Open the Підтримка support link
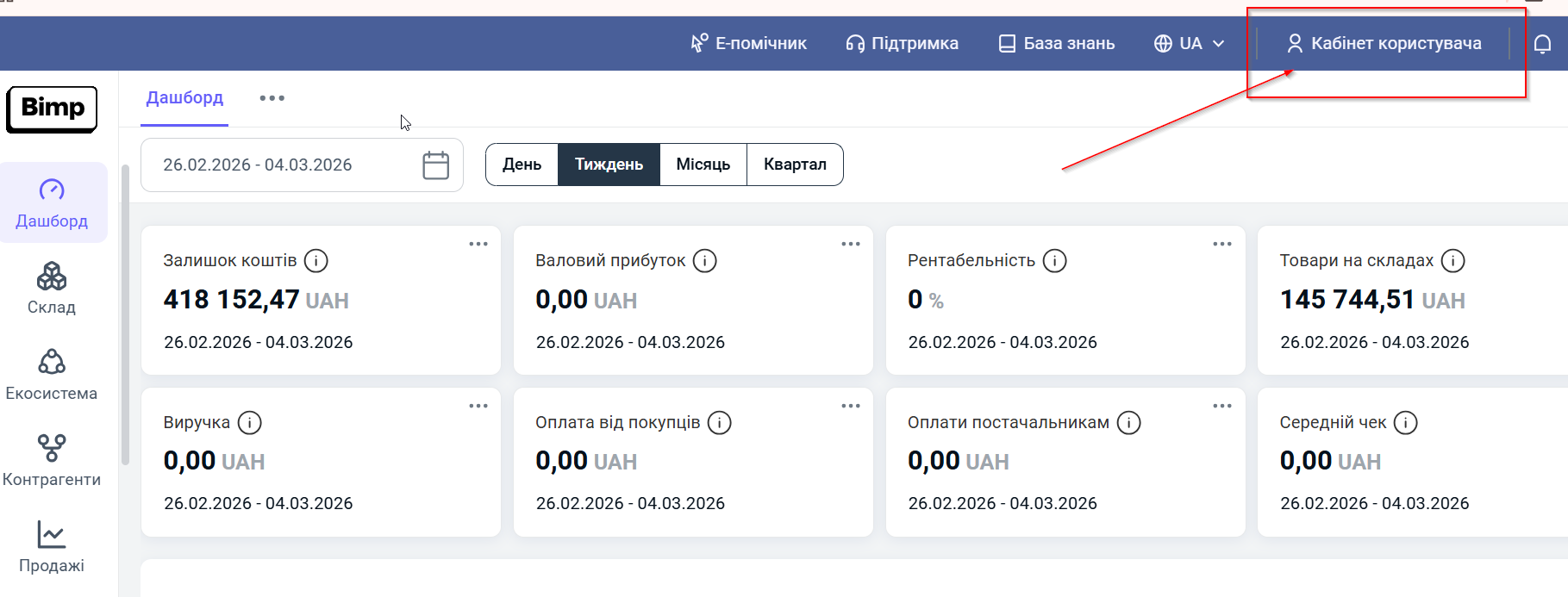Viewport: 1568px width, 597px height. click(902, 44)
